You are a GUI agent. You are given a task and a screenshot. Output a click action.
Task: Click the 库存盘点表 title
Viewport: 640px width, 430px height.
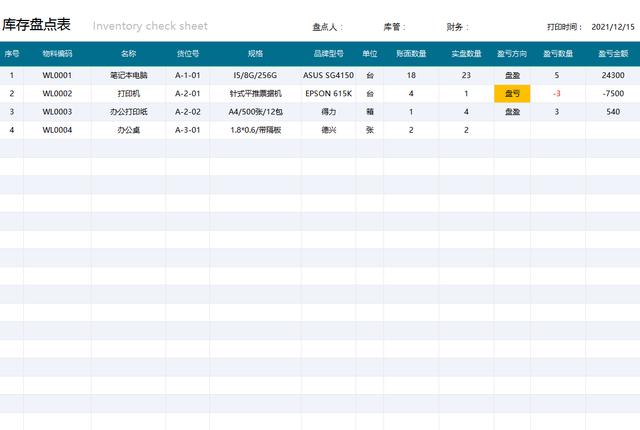pyautogui.click(x=36, y=25)
